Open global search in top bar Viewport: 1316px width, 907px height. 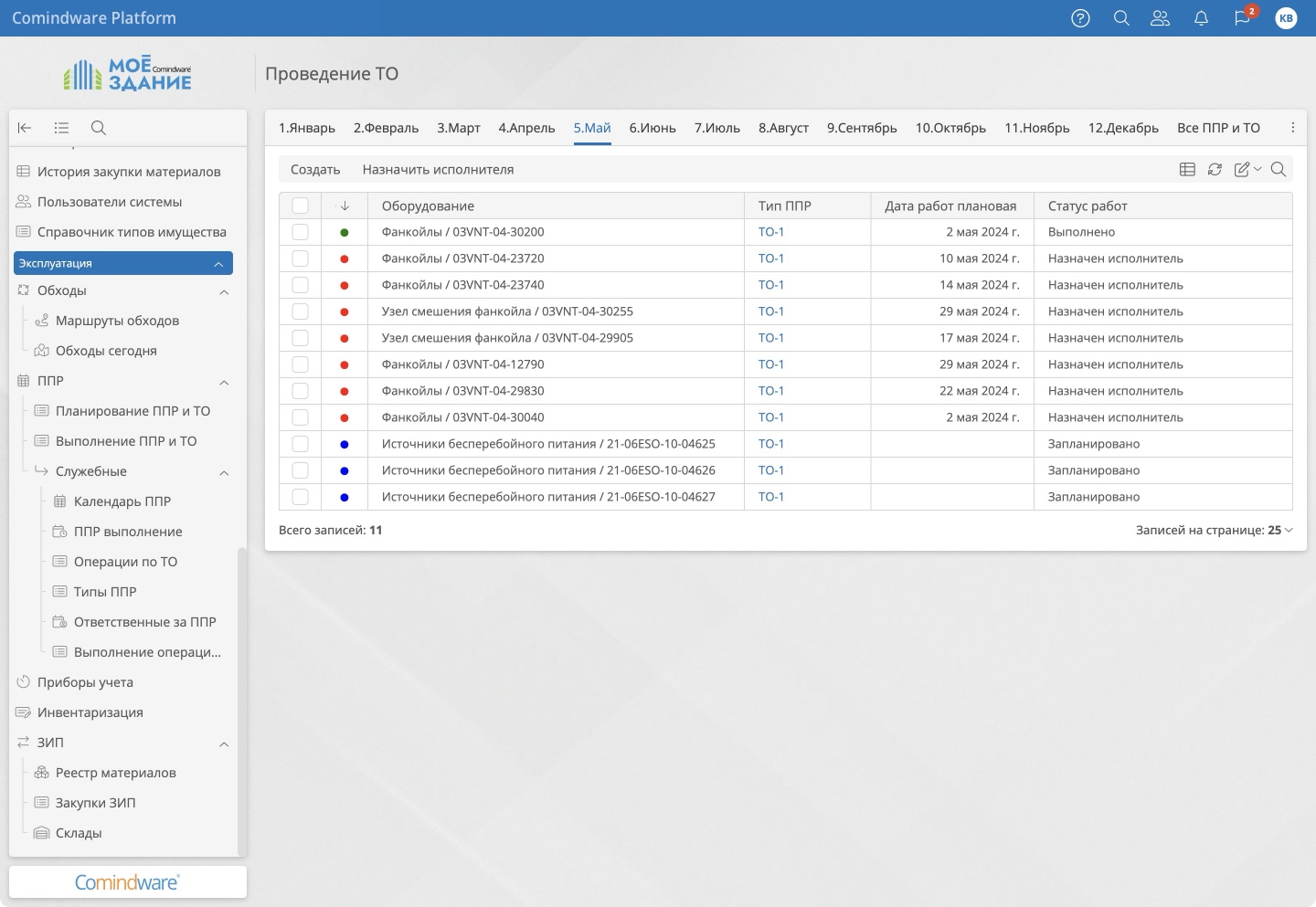coord(1121,18)
